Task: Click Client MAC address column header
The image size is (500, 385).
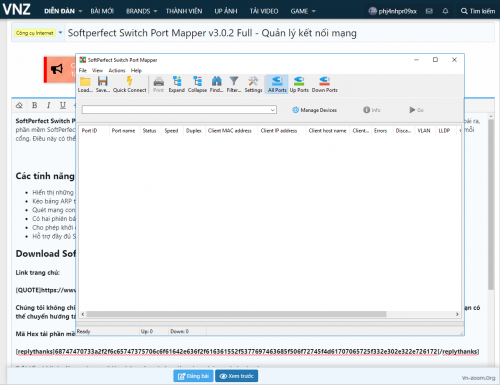Action: click(x=232, y=131)
